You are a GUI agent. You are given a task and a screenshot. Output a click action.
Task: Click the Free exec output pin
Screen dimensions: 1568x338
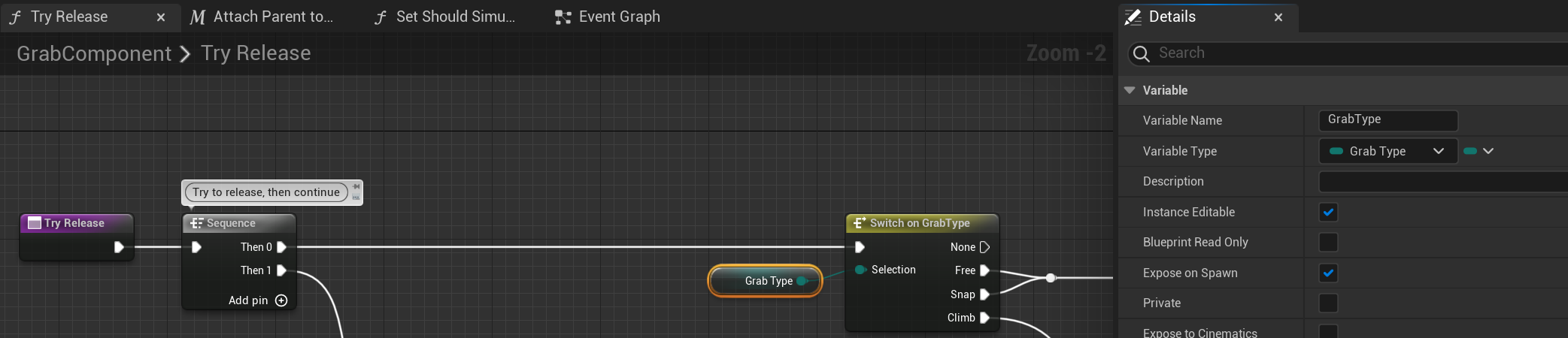984,270
